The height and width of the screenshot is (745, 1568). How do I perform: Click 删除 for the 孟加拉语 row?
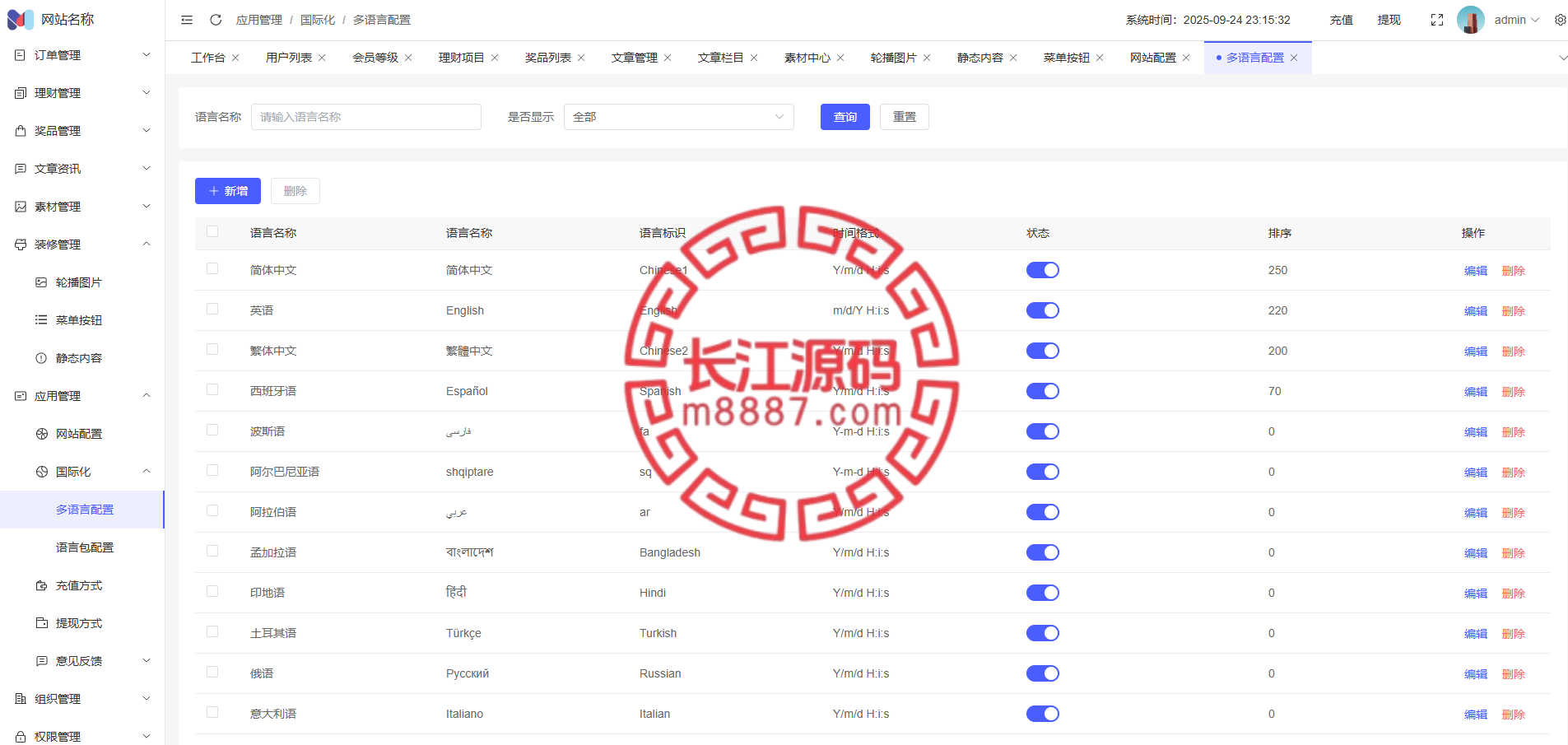coord(1514,553)
